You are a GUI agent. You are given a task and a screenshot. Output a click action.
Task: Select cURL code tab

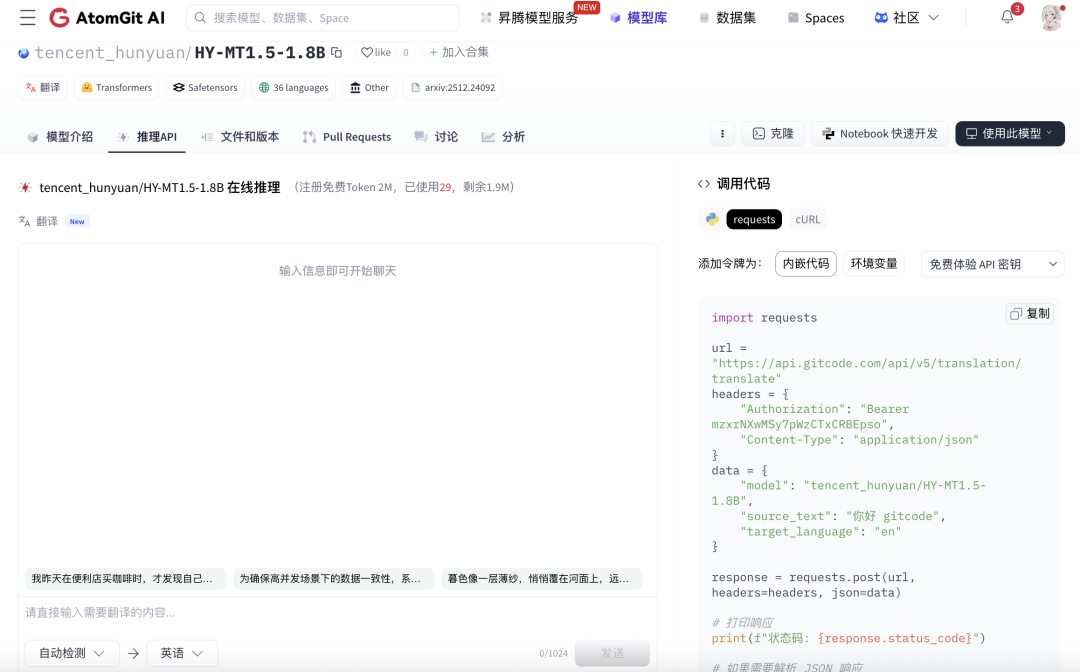coord(807,220)
